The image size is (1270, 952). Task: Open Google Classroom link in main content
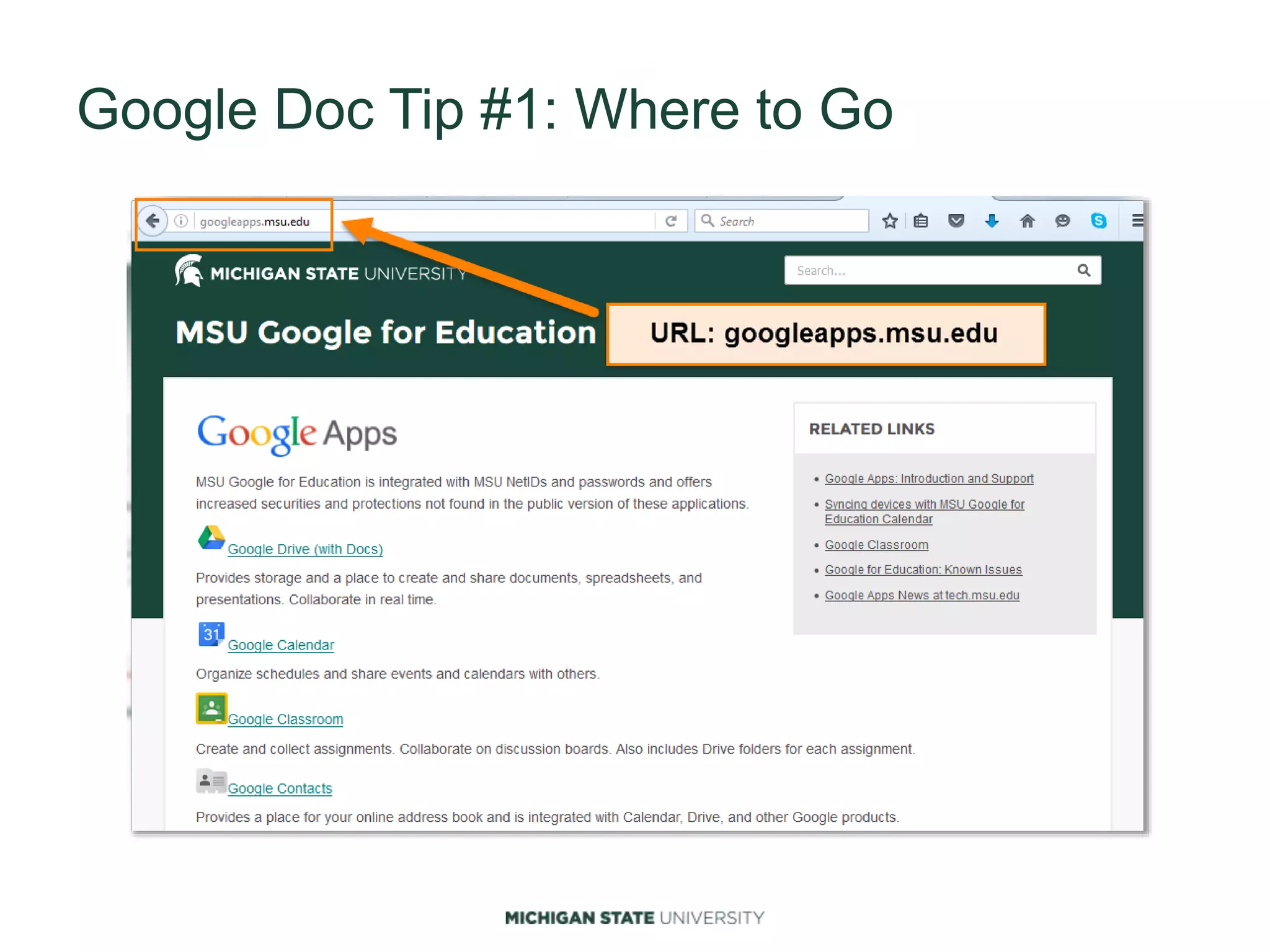click(x=285, y=720)
